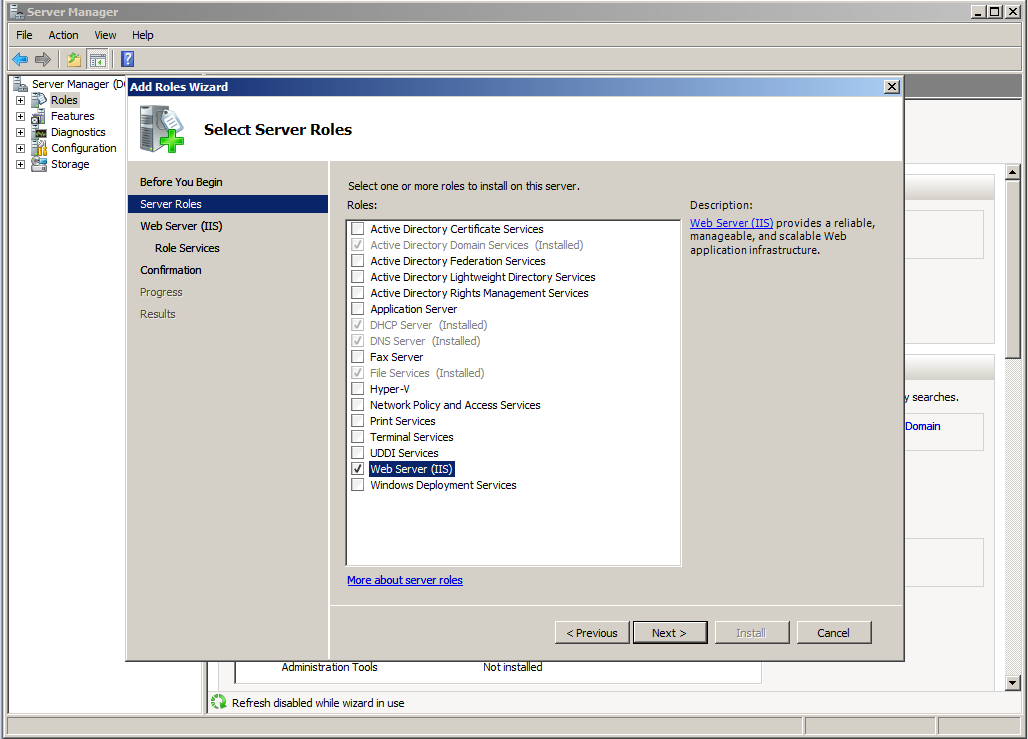The height and width of the screenshot is (739, 1028).
Task: Open the Help menu
Action: 142,35
